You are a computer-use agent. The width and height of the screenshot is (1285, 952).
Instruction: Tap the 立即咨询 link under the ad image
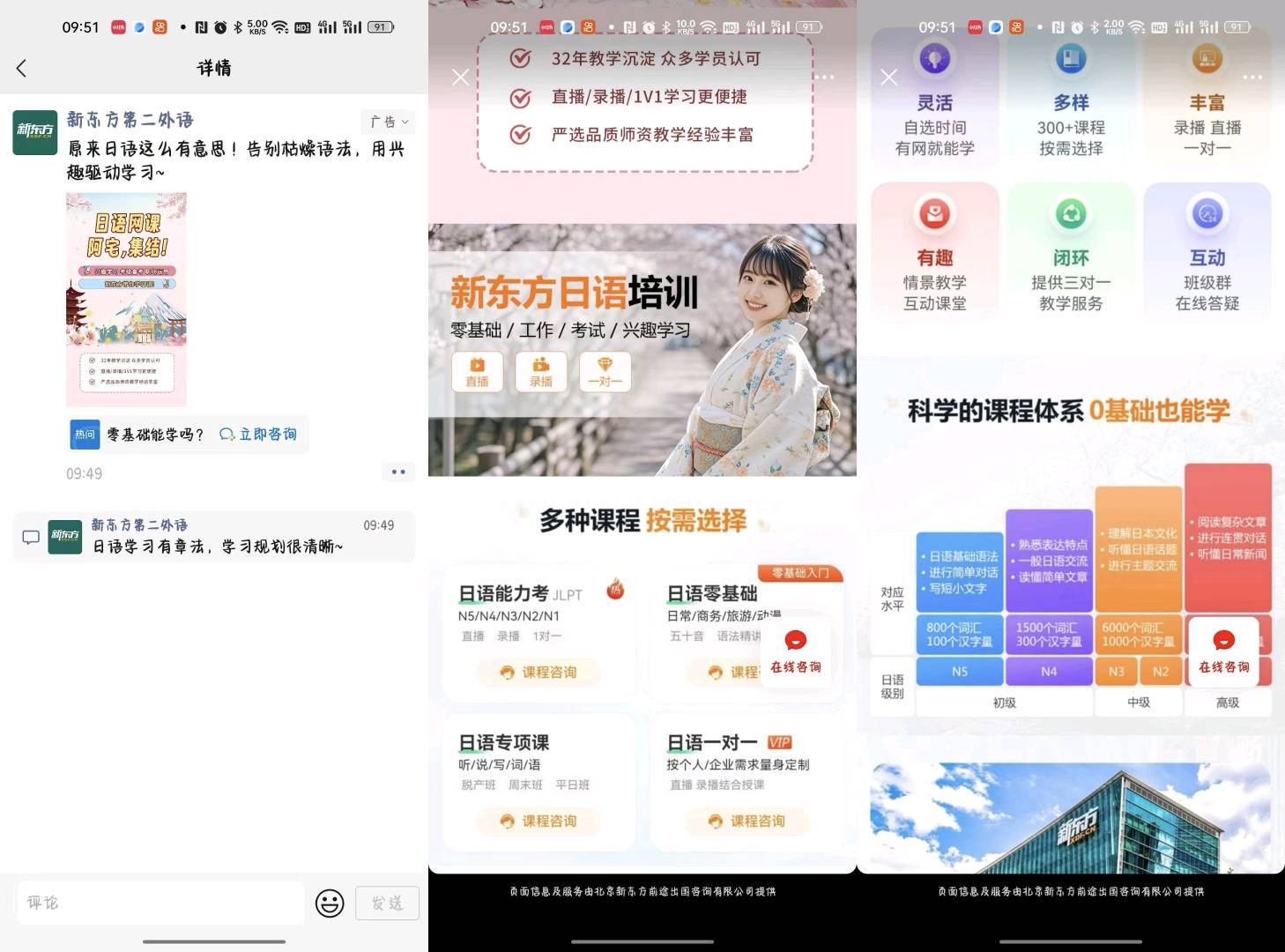258,435
